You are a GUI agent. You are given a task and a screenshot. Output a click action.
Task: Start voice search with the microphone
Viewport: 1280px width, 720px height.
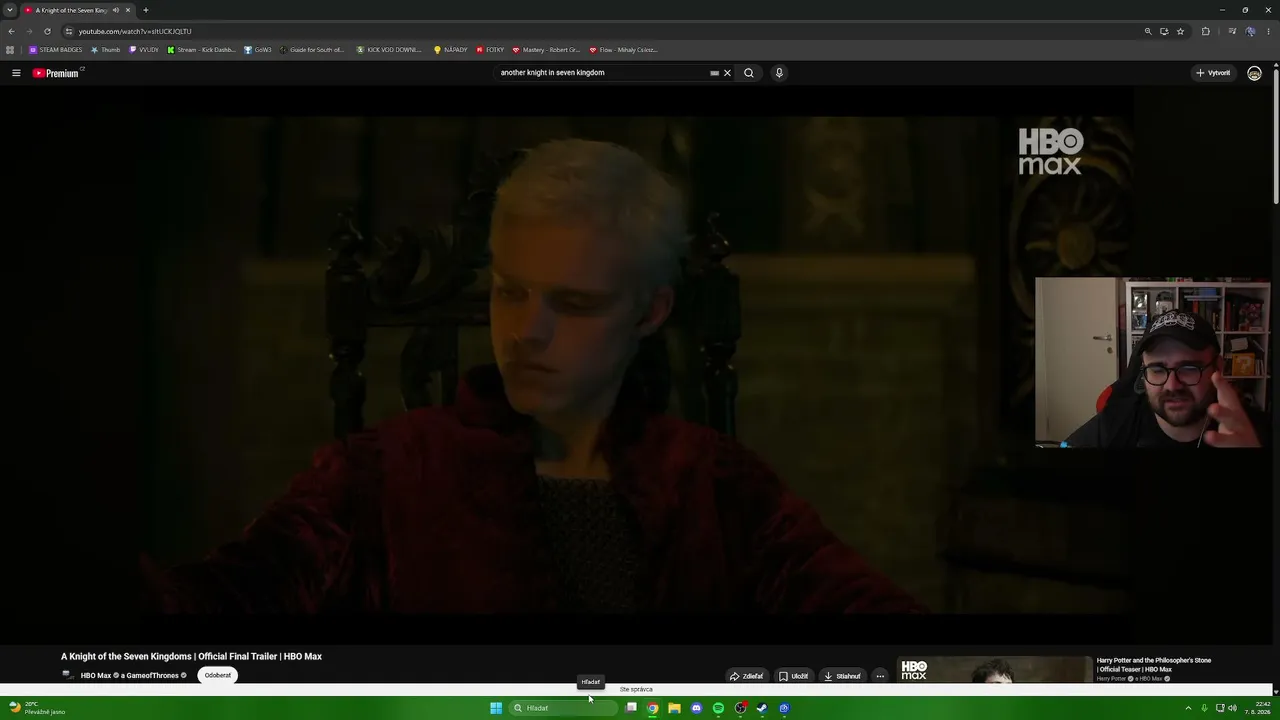click(779, 73)
